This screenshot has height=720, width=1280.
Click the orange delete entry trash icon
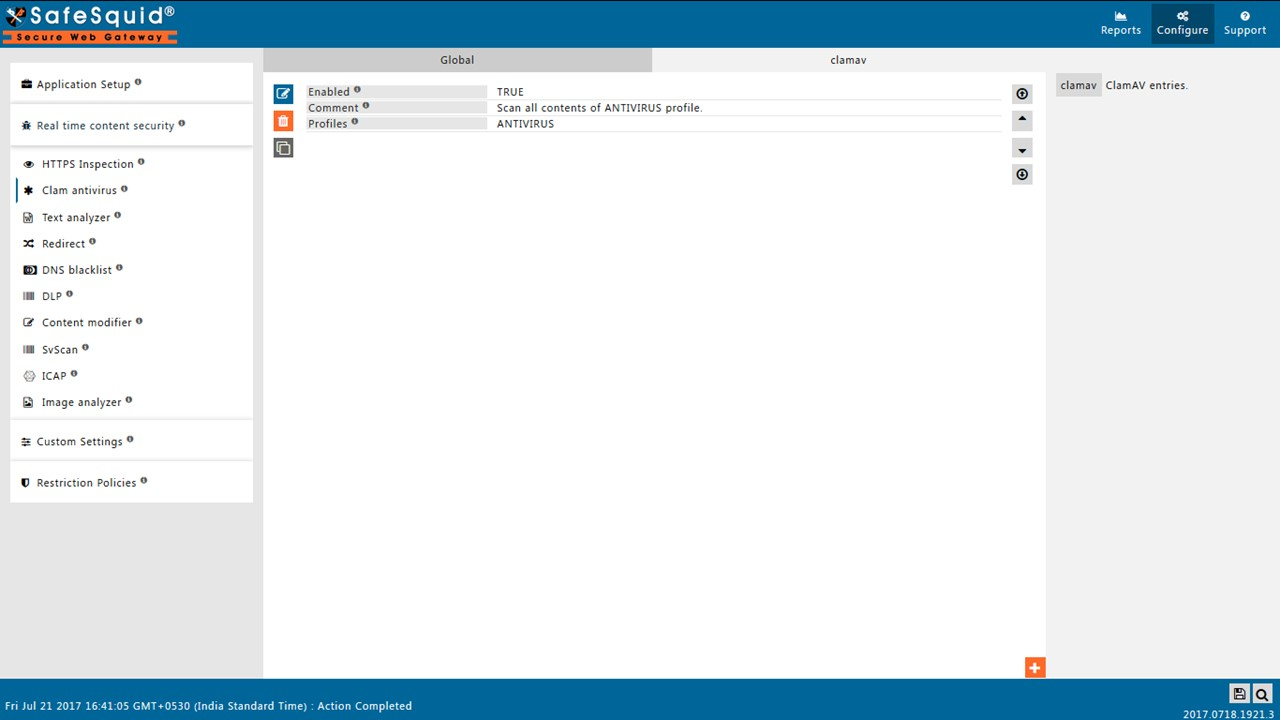(x=283, y=121)
